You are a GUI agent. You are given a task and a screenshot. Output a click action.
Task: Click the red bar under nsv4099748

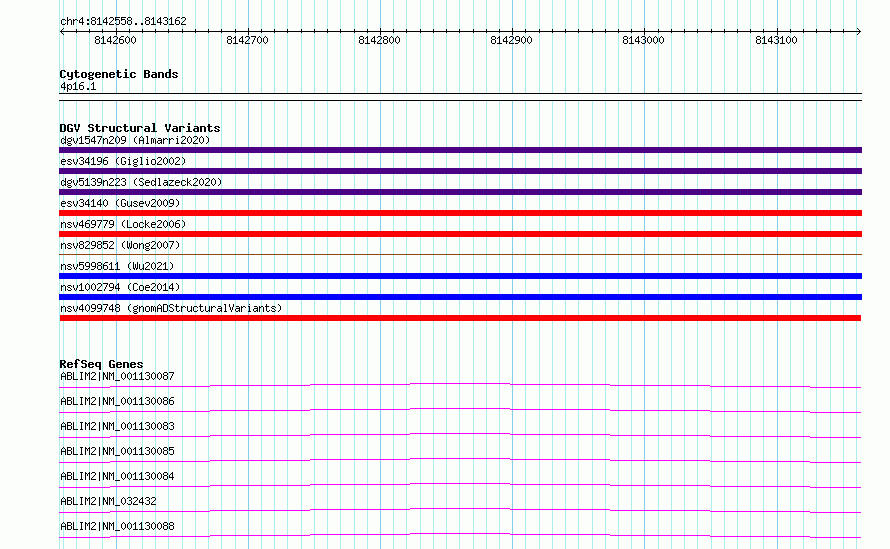coord(460,318)
